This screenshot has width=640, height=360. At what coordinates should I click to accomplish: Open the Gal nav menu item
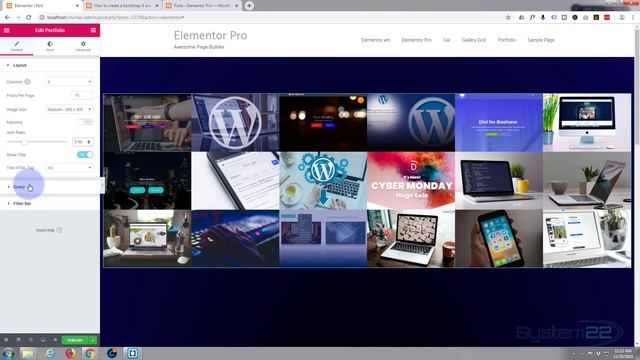tap(447, 40)
